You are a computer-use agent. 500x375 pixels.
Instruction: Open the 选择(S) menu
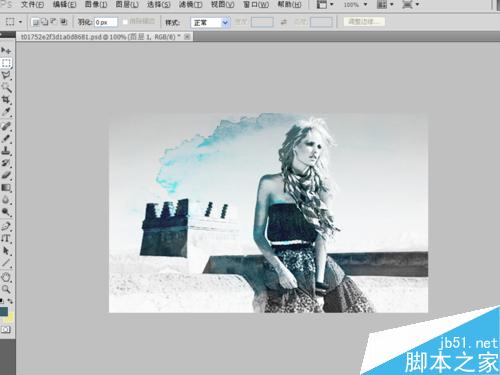point(159,5)
